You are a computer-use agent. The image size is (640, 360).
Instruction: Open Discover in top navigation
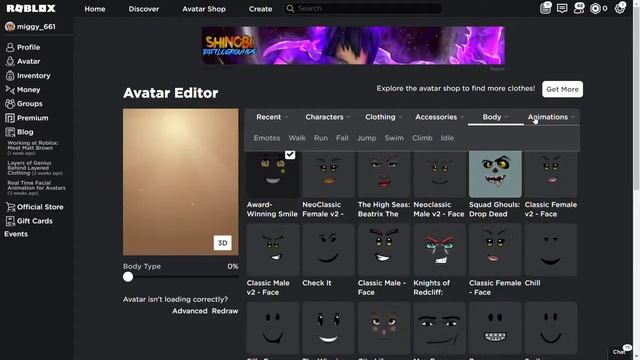(144, 9)
